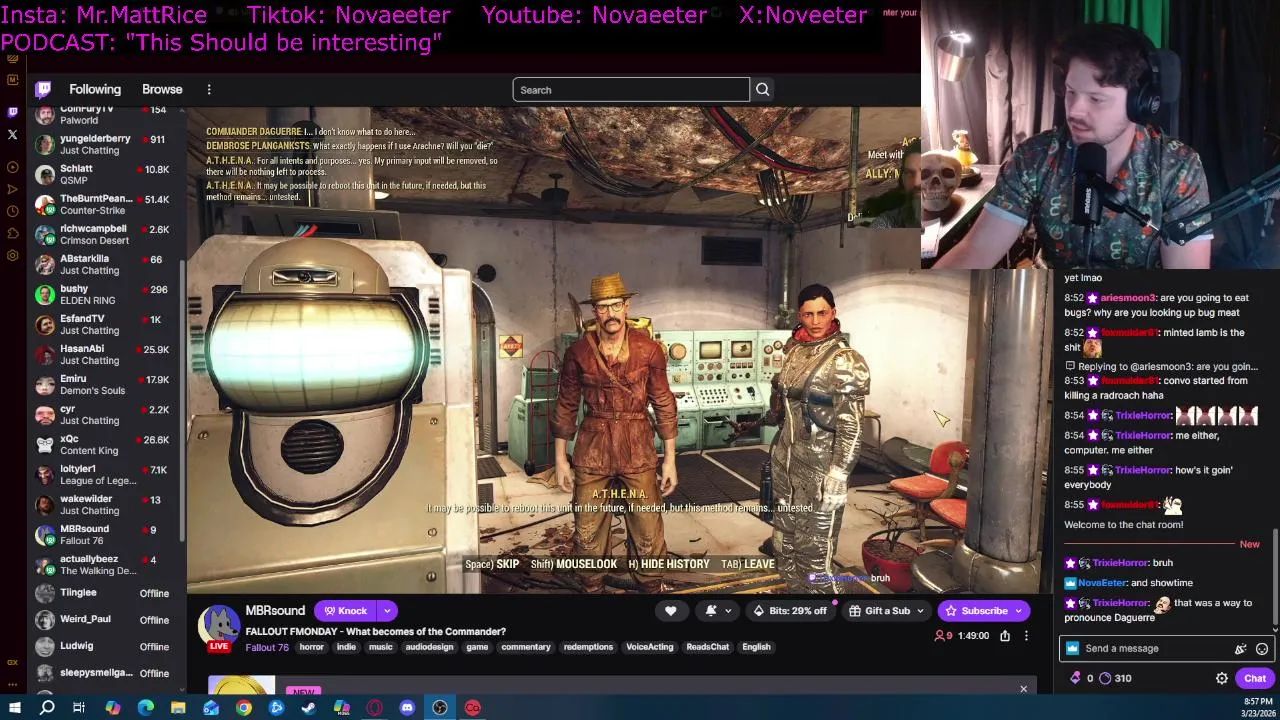Open chat settings gear
The height and width of the screenshot is (720, 1280).
tap(1222, 678)
